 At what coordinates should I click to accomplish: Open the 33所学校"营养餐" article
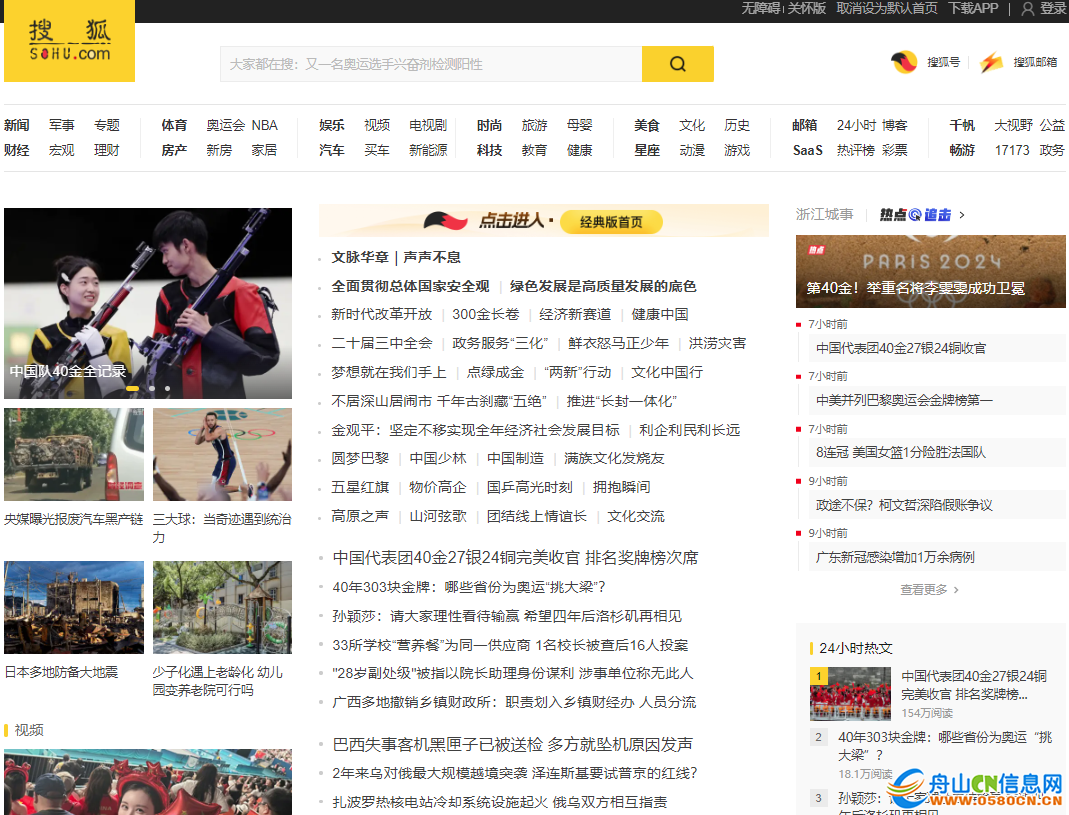click(510, 645)
